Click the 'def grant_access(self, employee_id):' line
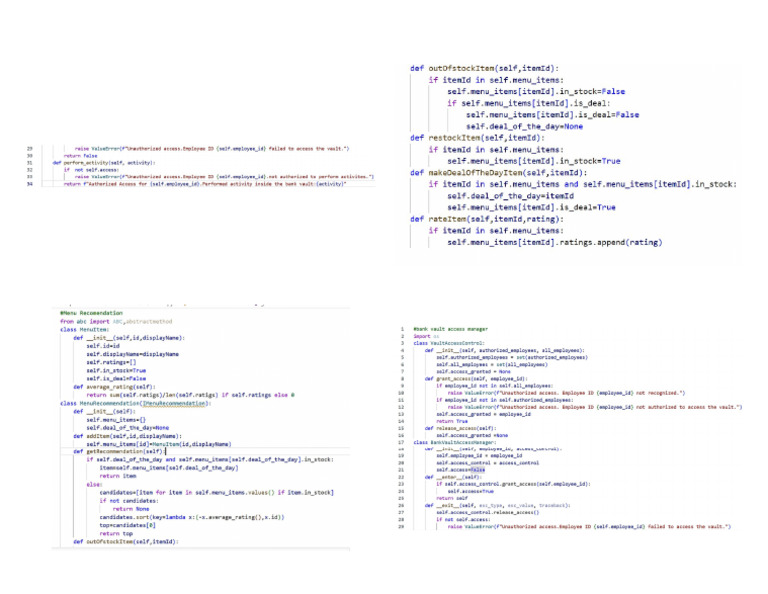The image size is (768, 594). point(476,379)
